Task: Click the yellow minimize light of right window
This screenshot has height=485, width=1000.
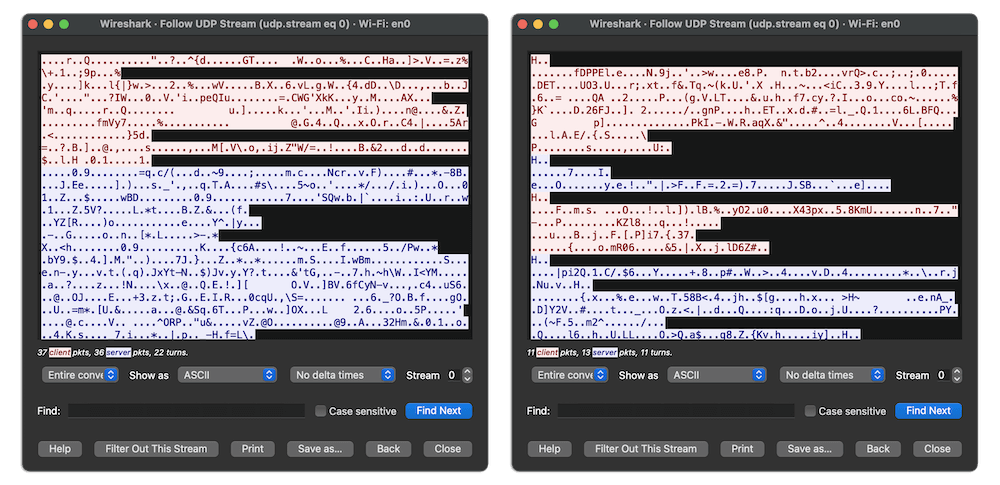Action: pyautogui.click(x=538, y=24)
